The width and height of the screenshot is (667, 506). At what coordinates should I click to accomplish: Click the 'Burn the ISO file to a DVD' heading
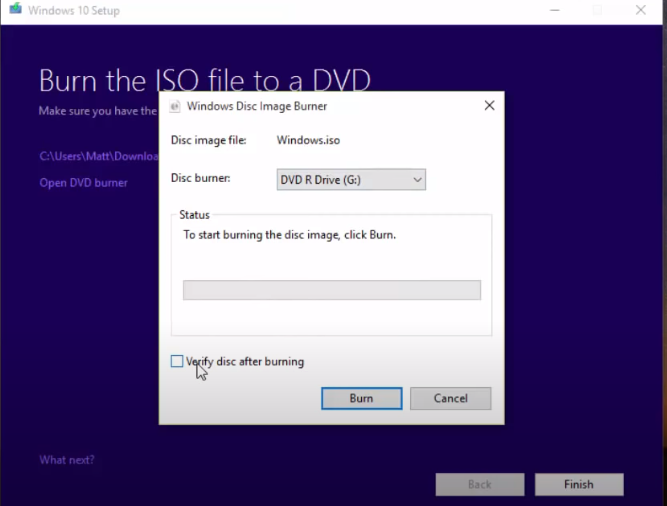205,80
